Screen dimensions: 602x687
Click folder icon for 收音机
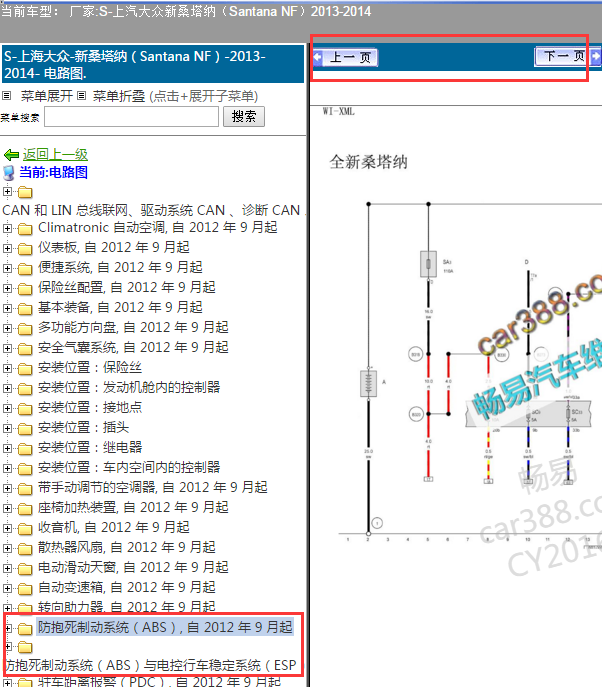25,529
